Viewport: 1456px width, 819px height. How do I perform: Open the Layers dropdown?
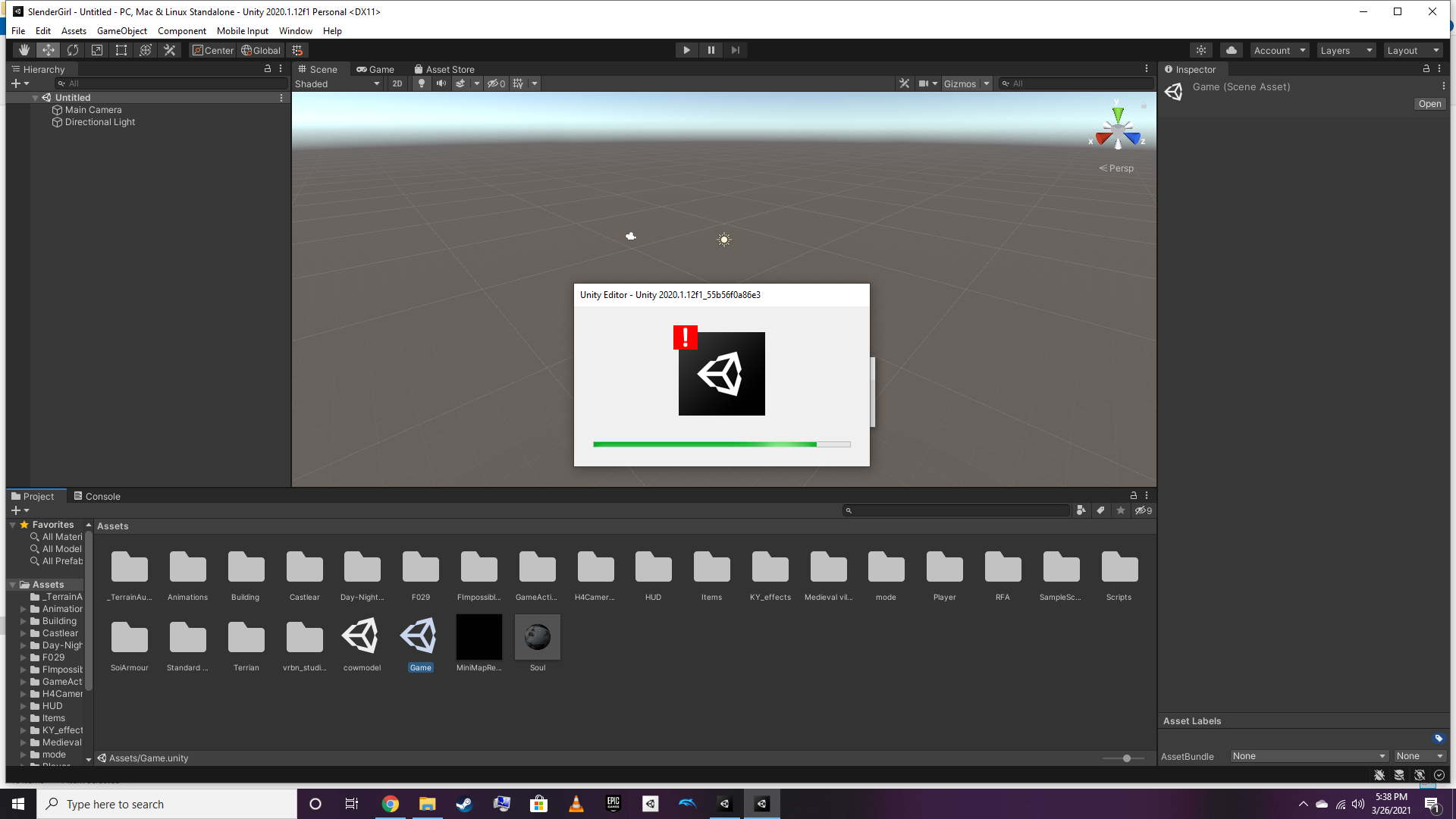pyautogui.click(x=1346, y=50)
